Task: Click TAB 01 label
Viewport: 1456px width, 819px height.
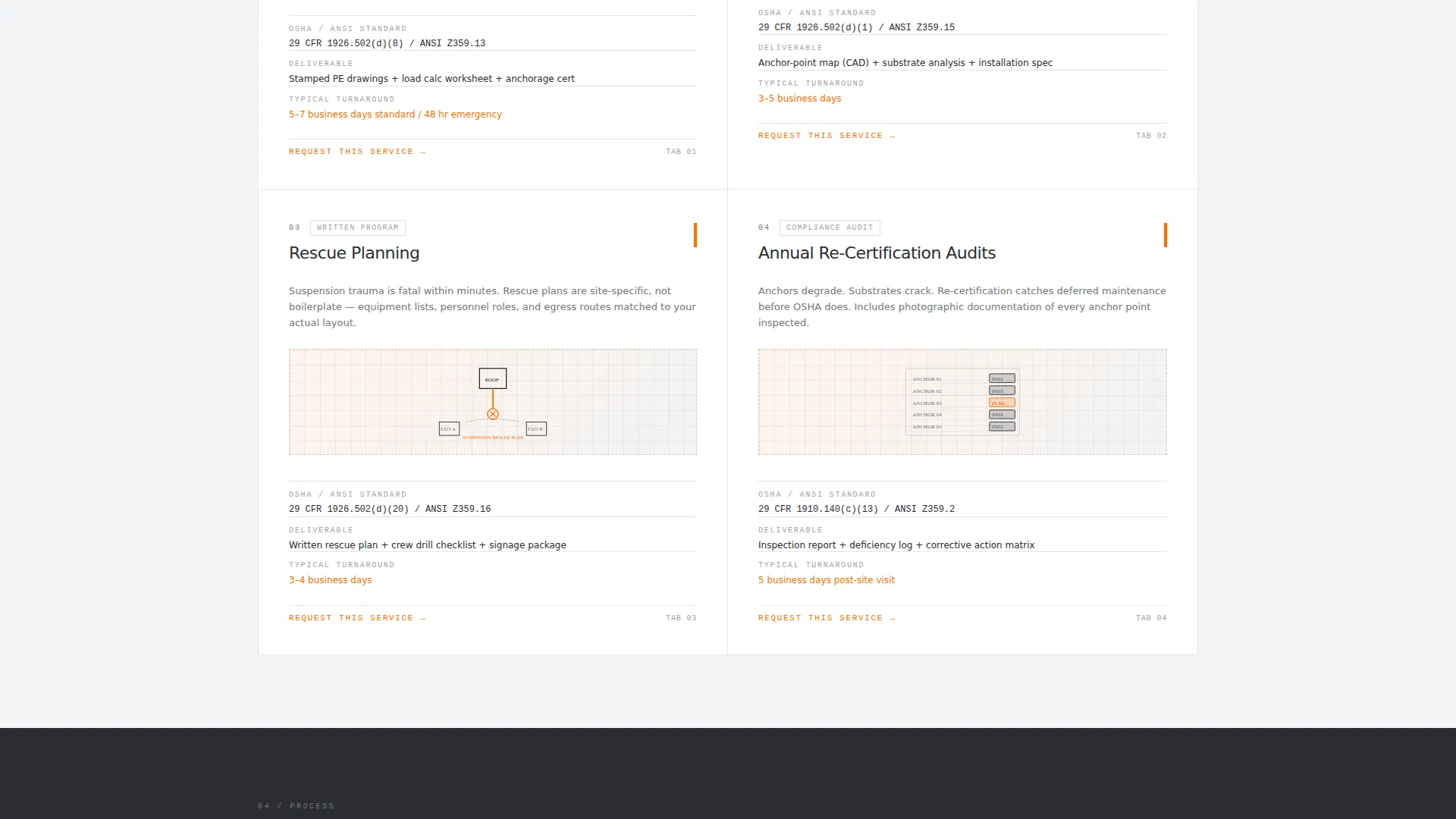Action: [x=681, y=152]
